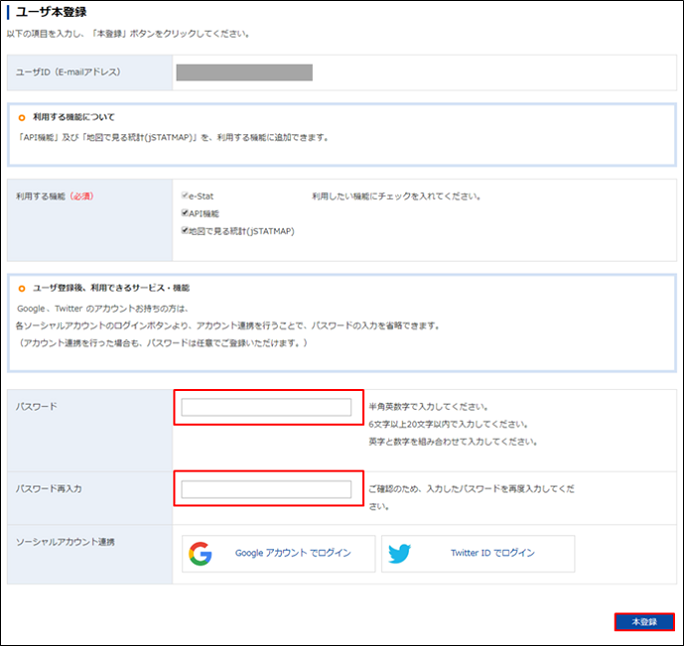Click the Twitter bird icon
Screen dimensions: 684x646
(x=400, y=553)
